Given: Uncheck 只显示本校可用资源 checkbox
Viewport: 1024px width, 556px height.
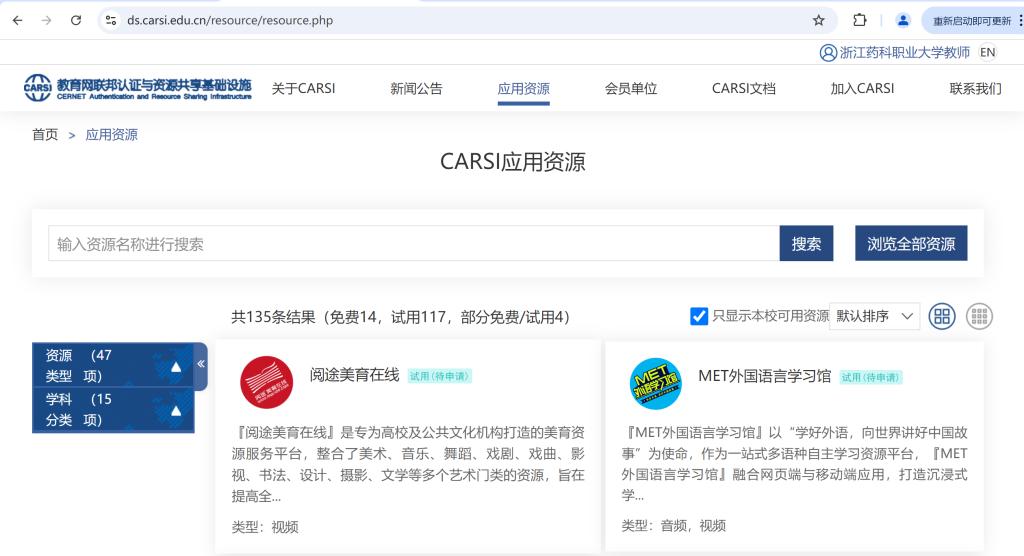Looking at the screenshot, I should click(699, 316).
